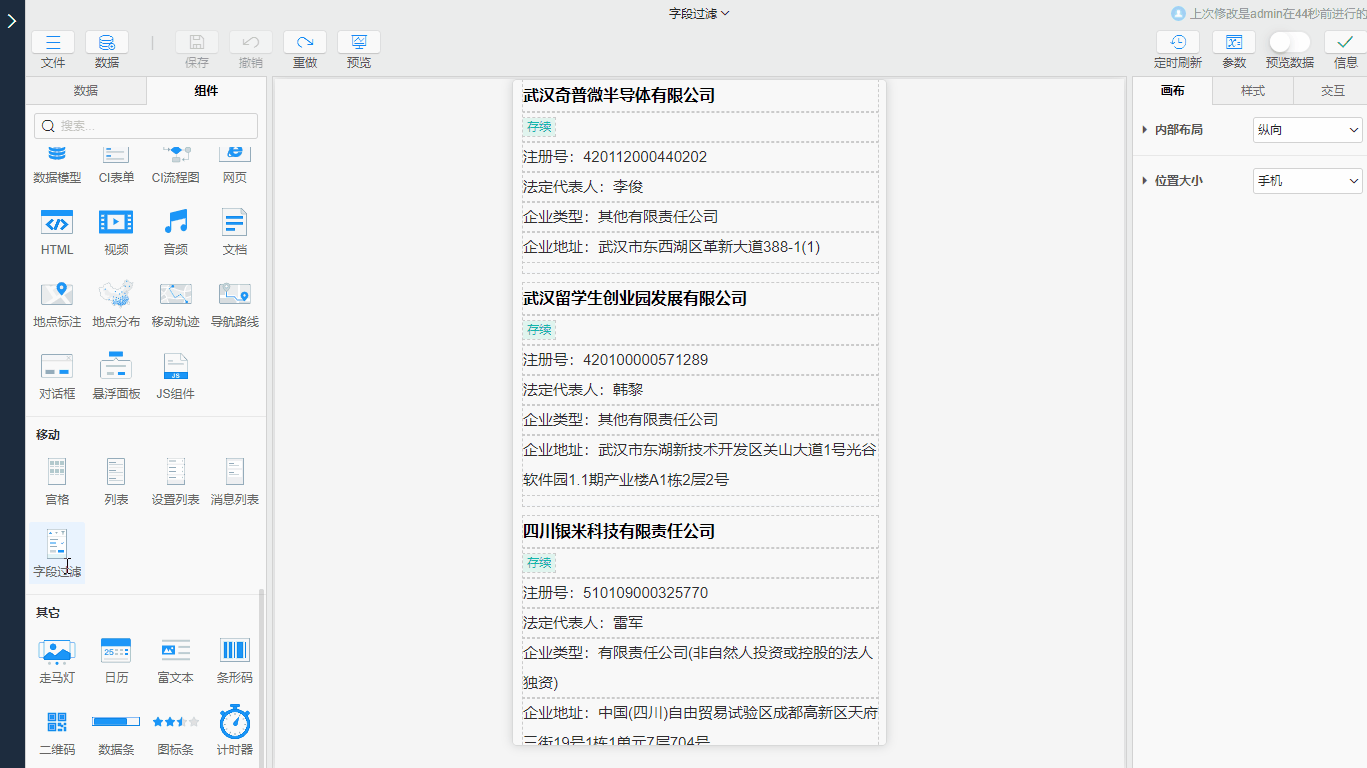This screenshot has width=1367, height=768.
Task: Open the 参数 (Parameters) icon
Action: (1234, 43)
